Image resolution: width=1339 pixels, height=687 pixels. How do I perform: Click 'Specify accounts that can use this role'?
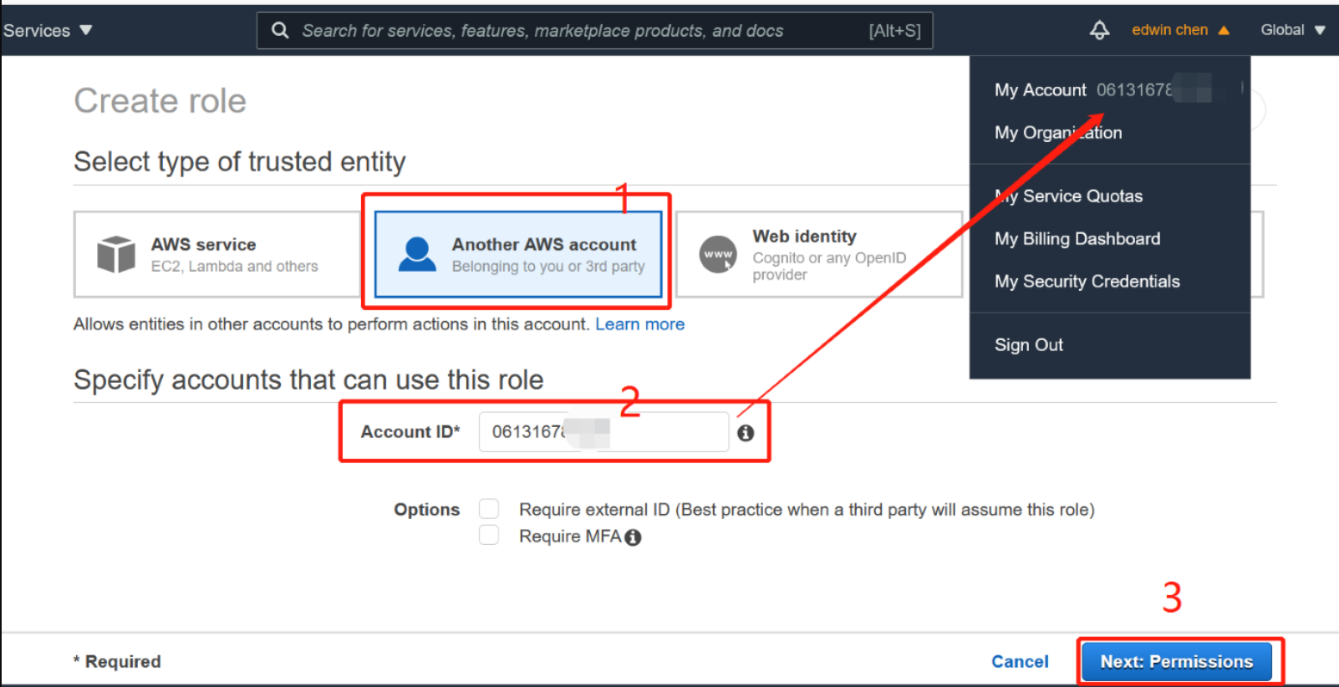(x=309, y=380)
